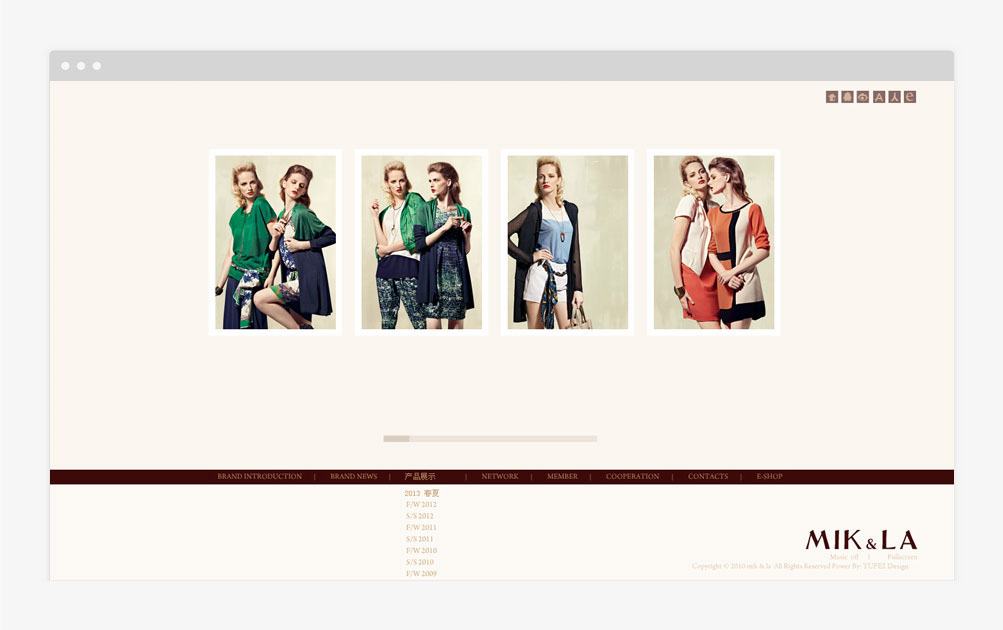Open the Contacts page link
This screenshot has height=630, width=1003.
(707, 477)
